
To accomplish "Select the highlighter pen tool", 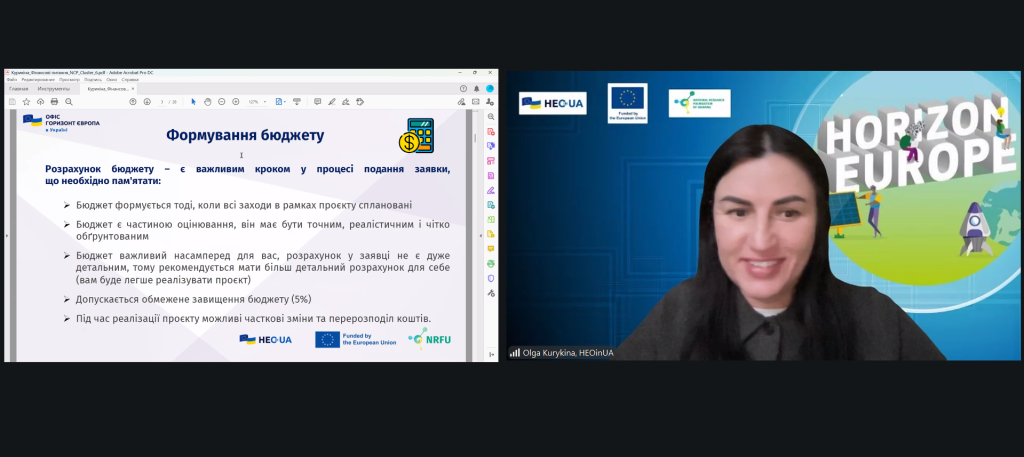I will (x=331, y=101).
